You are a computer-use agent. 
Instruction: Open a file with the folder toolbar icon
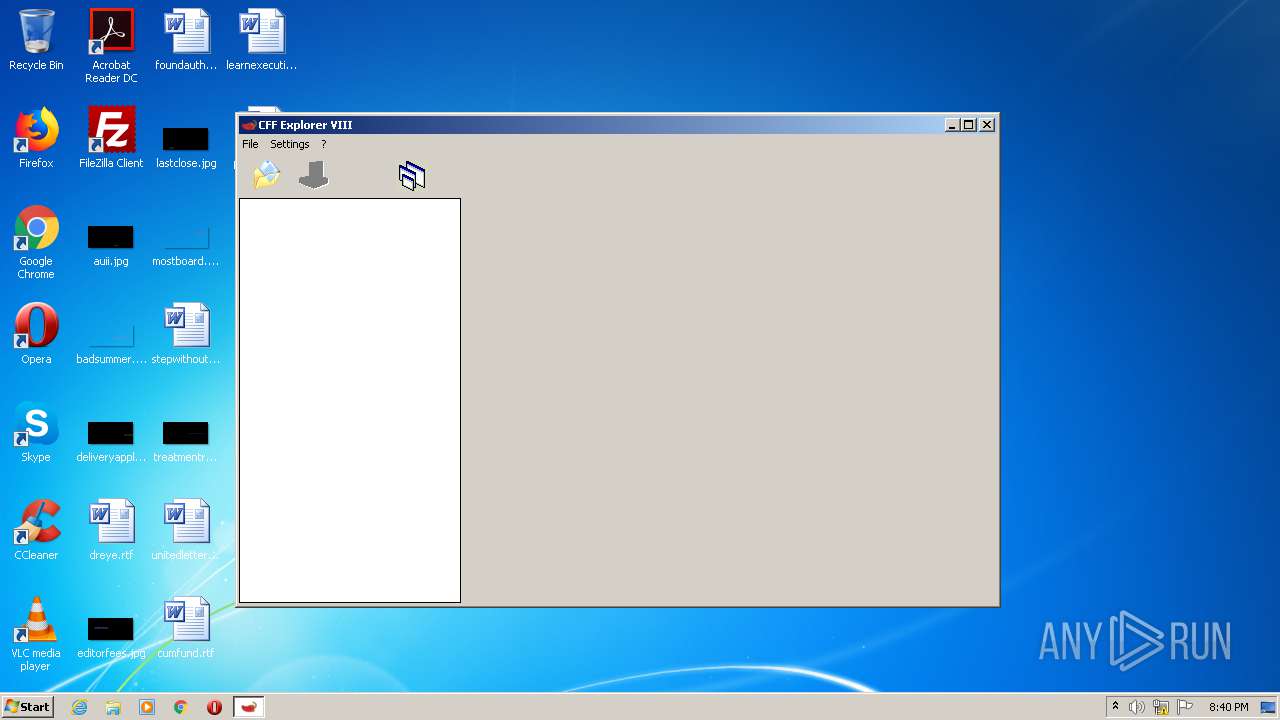click(x=267, y=175)
